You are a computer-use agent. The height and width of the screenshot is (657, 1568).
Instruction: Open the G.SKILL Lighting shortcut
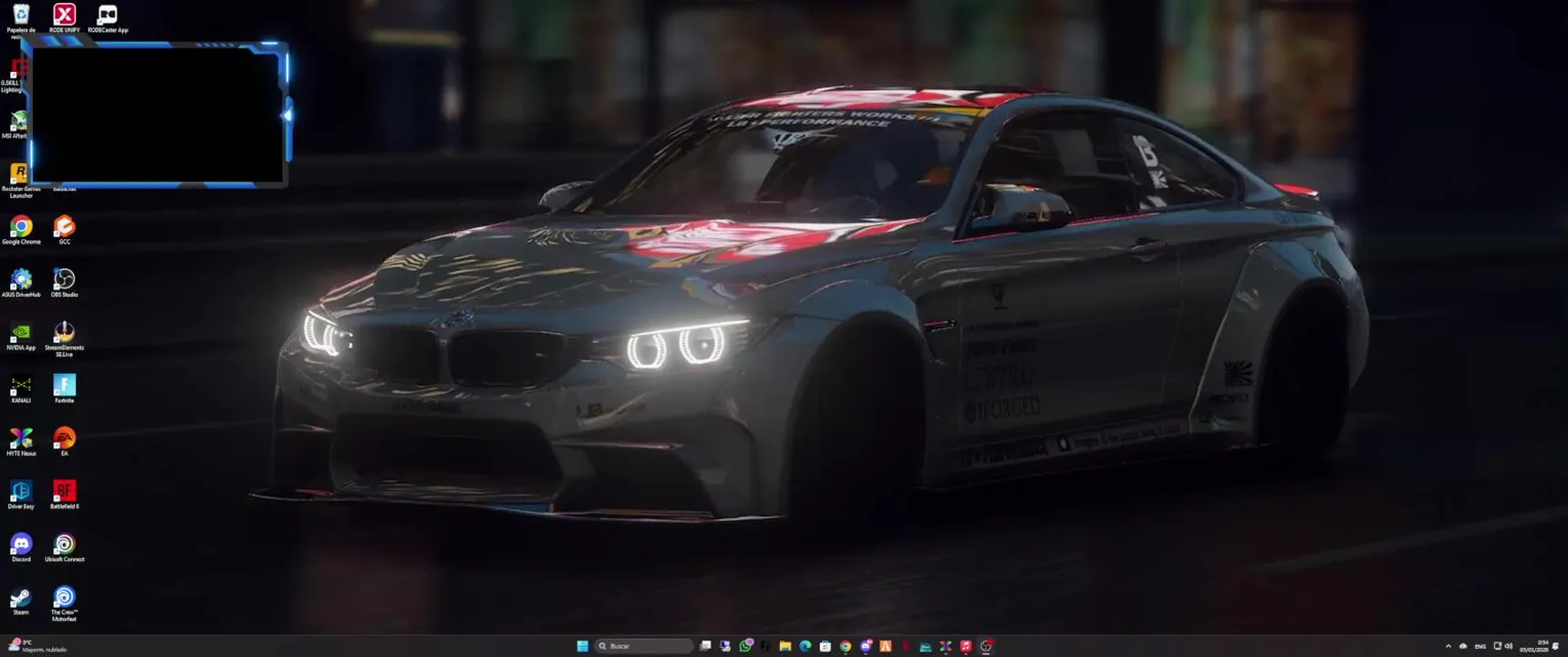14,76
